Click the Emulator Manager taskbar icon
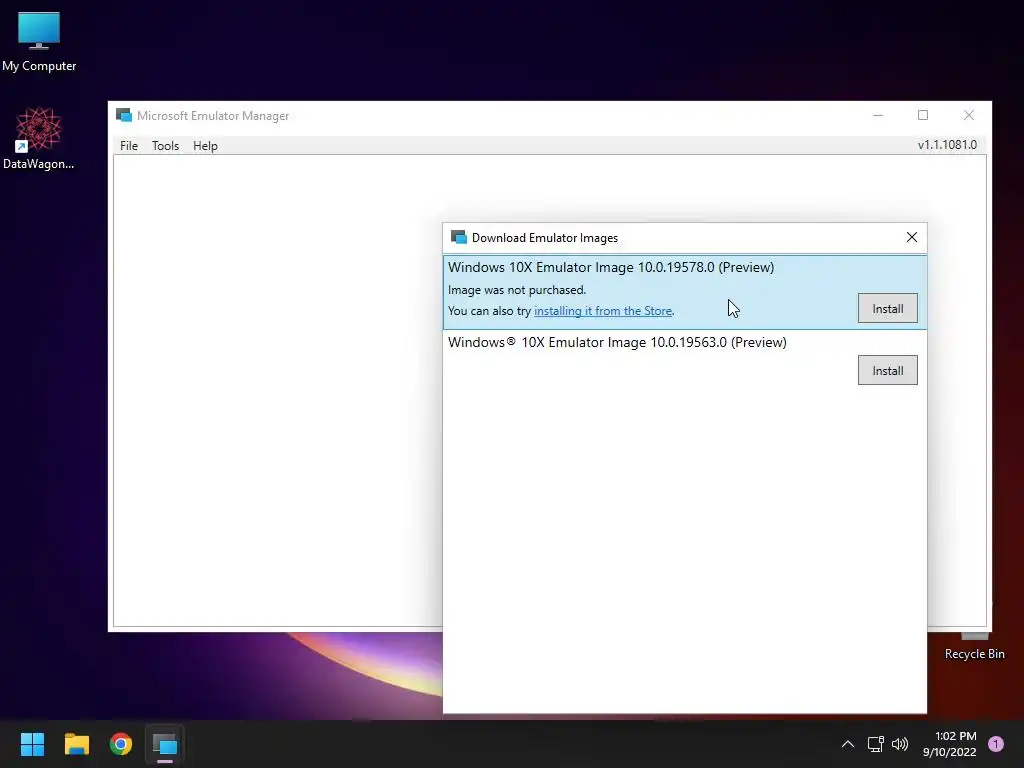This screenshot has width=1024, height=768. pyautogui.click(x=165, y=744)
